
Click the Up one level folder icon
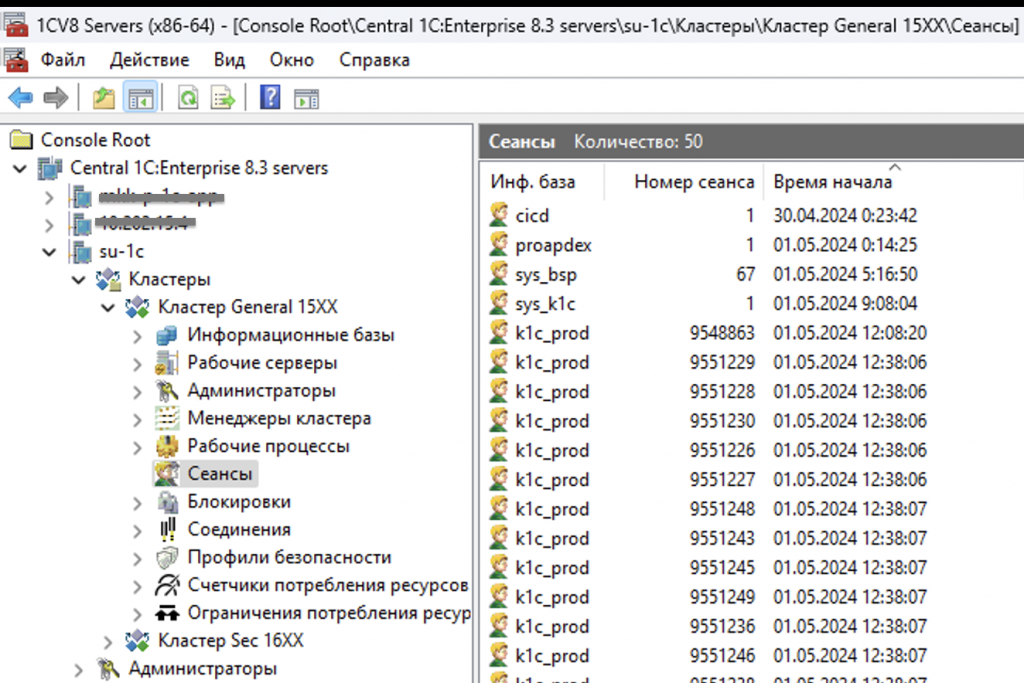point(104,99)
